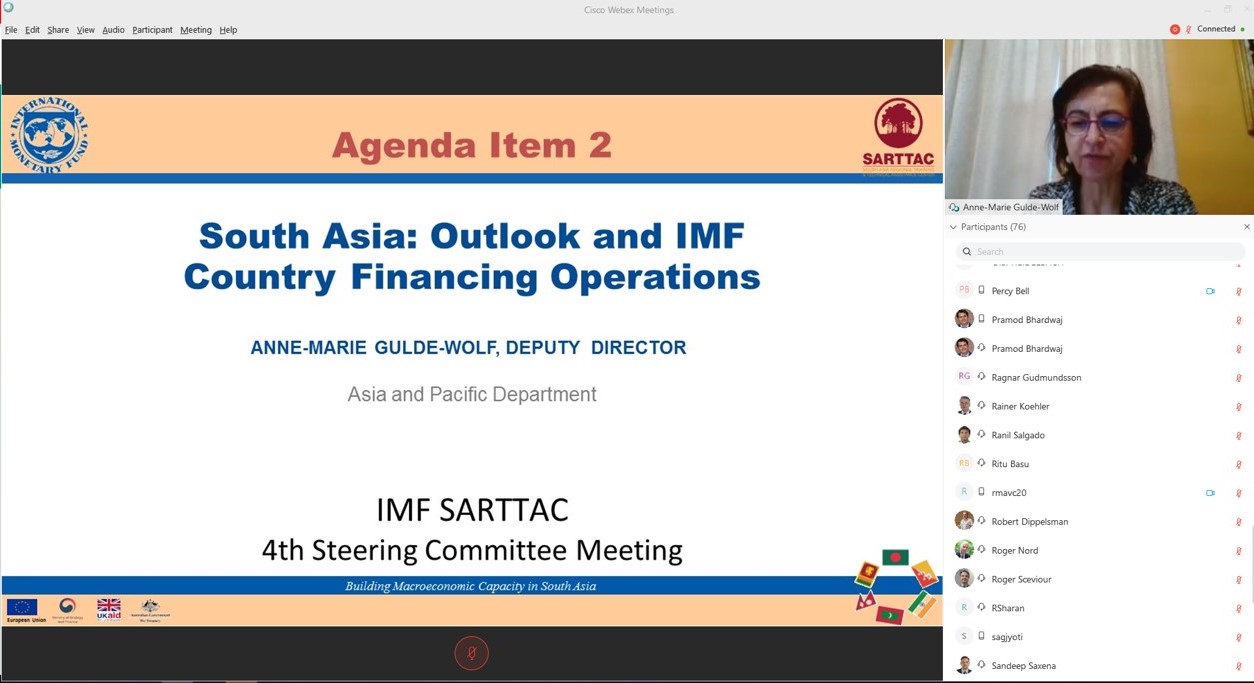Toggle Percy Bell's muted microphone icon
1254x683 pixels.
[x=1239, y=292]
